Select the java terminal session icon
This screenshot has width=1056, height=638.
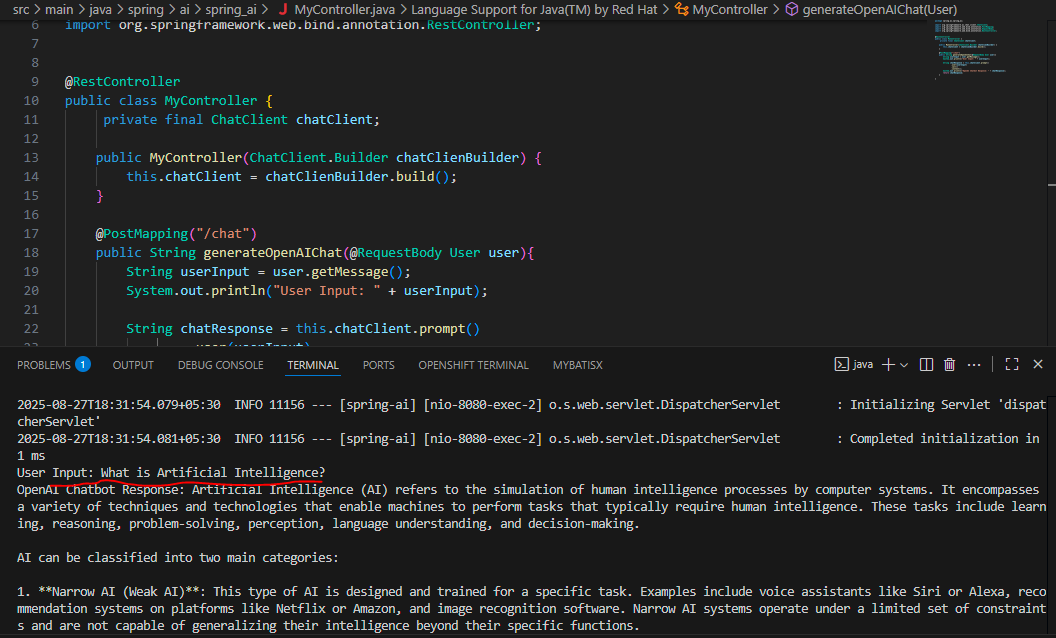pos(848,364)
